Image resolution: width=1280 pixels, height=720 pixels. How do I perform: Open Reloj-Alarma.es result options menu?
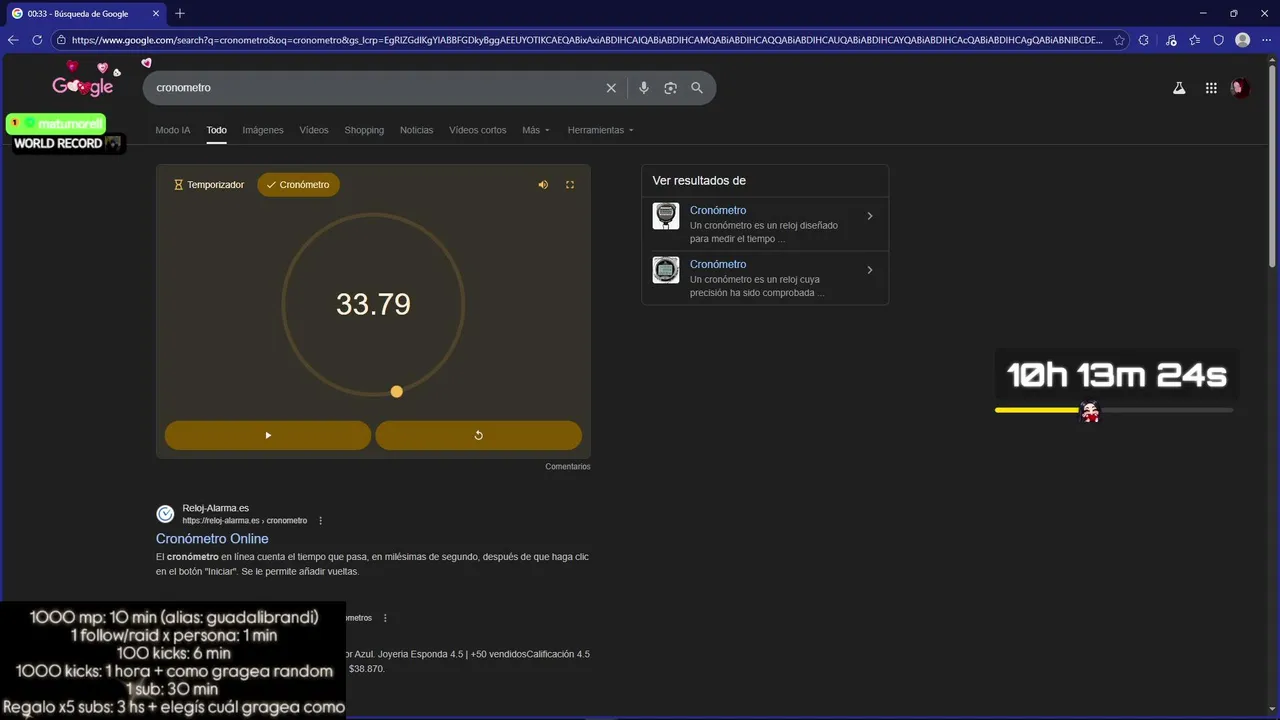click(320, 521)
